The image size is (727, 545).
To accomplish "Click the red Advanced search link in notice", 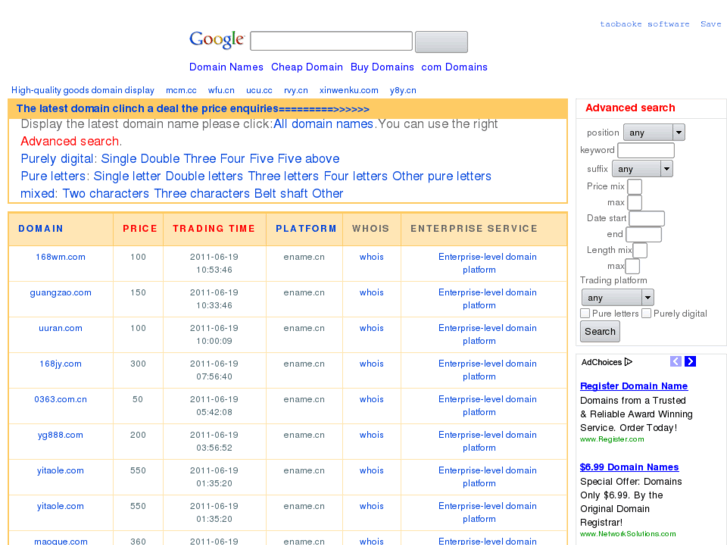I will 70,141.
